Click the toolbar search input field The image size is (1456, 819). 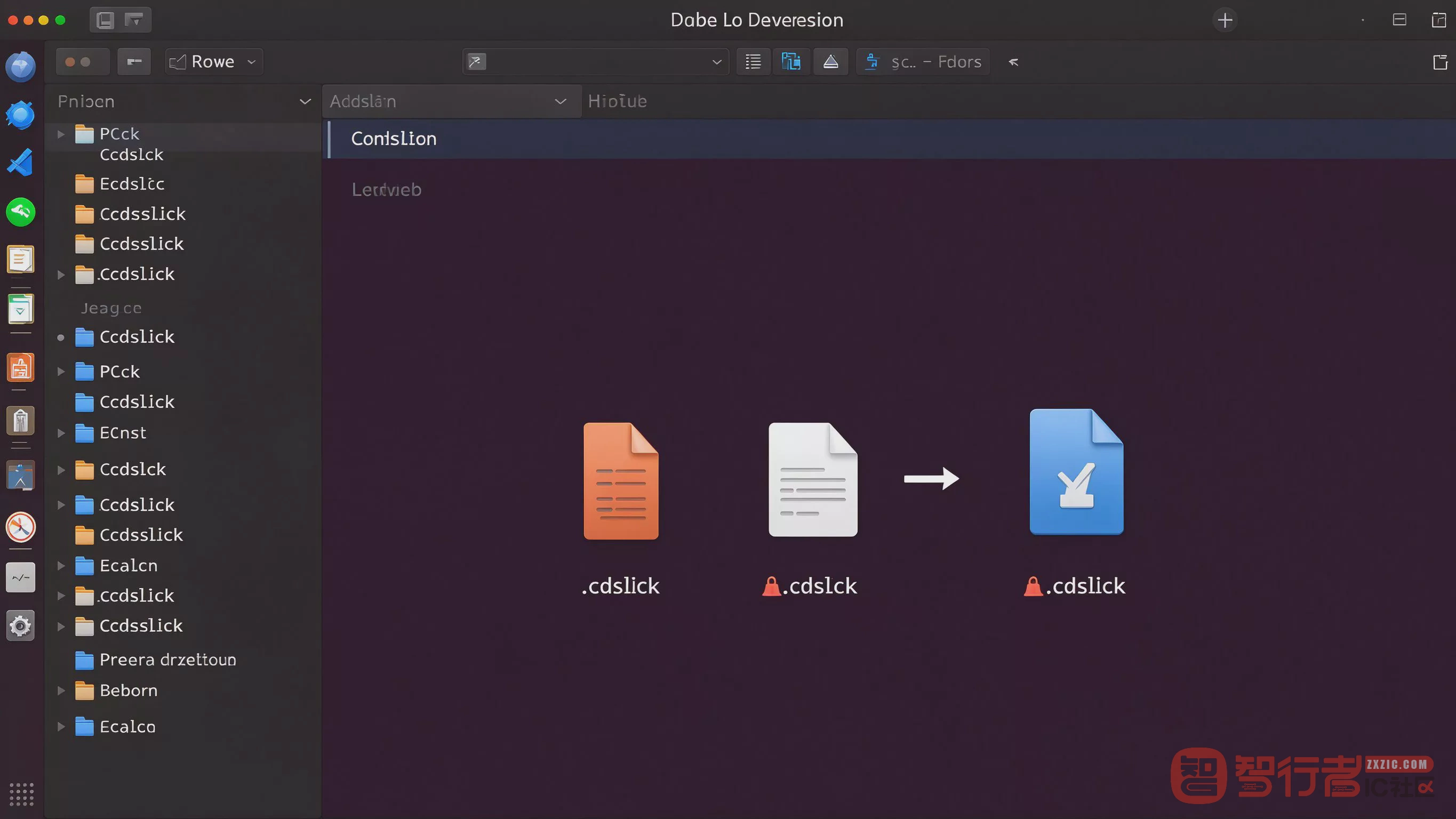(x=596, y=62)
